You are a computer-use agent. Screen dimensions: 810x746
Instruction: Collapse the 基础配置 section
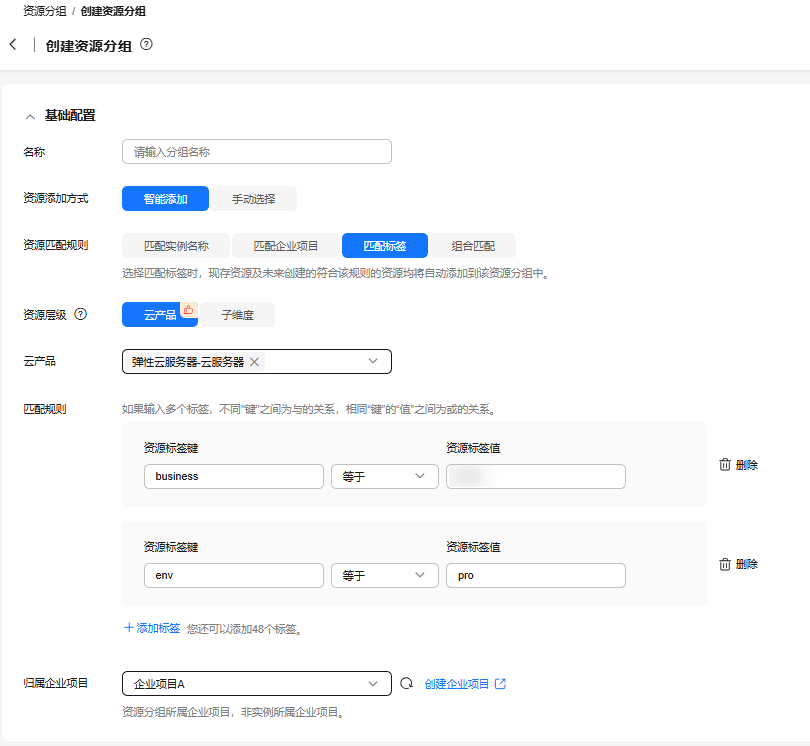tap(30, 117)
